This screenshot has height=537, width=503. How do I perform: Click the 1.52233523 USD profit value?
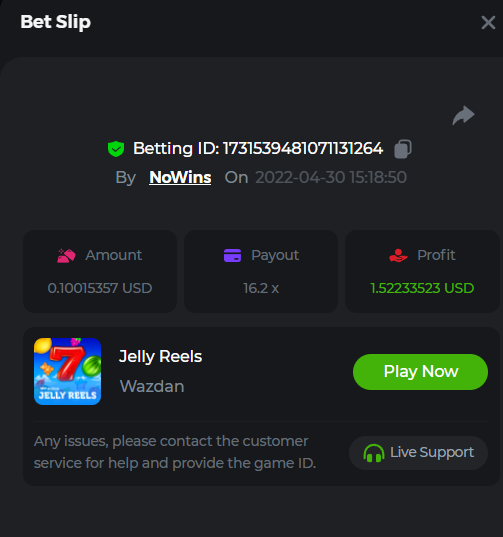coord(422,288)
